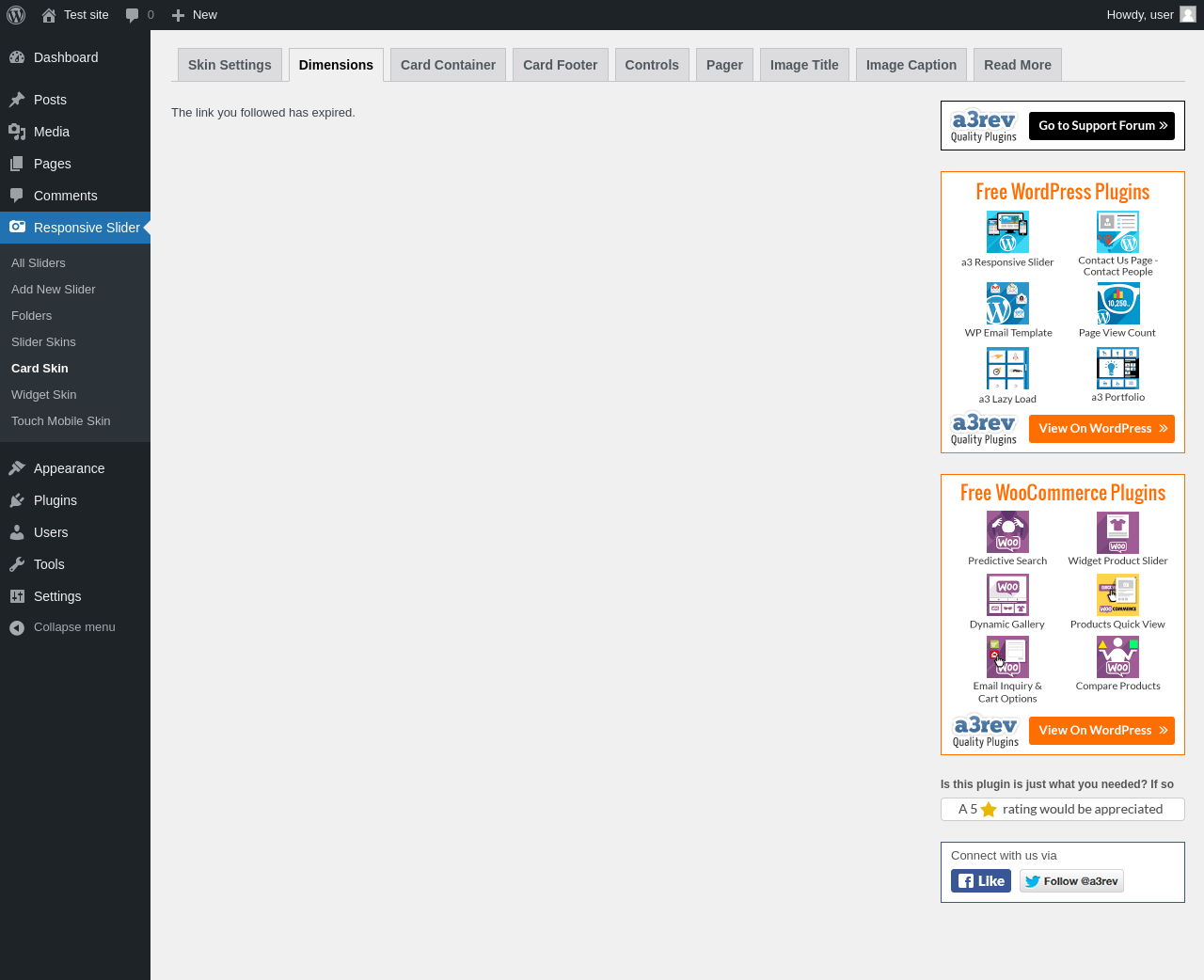Open the Email Inquiry & Cart Options icon

click(x=1007, y=656)
